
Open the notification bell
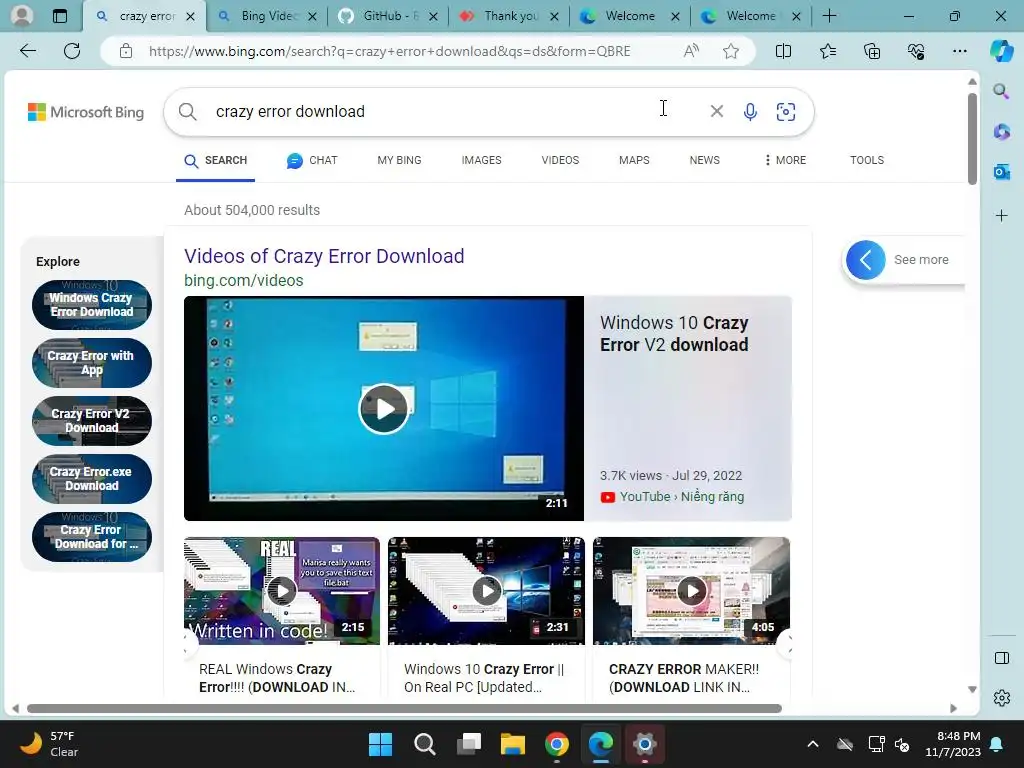point(997,744)
